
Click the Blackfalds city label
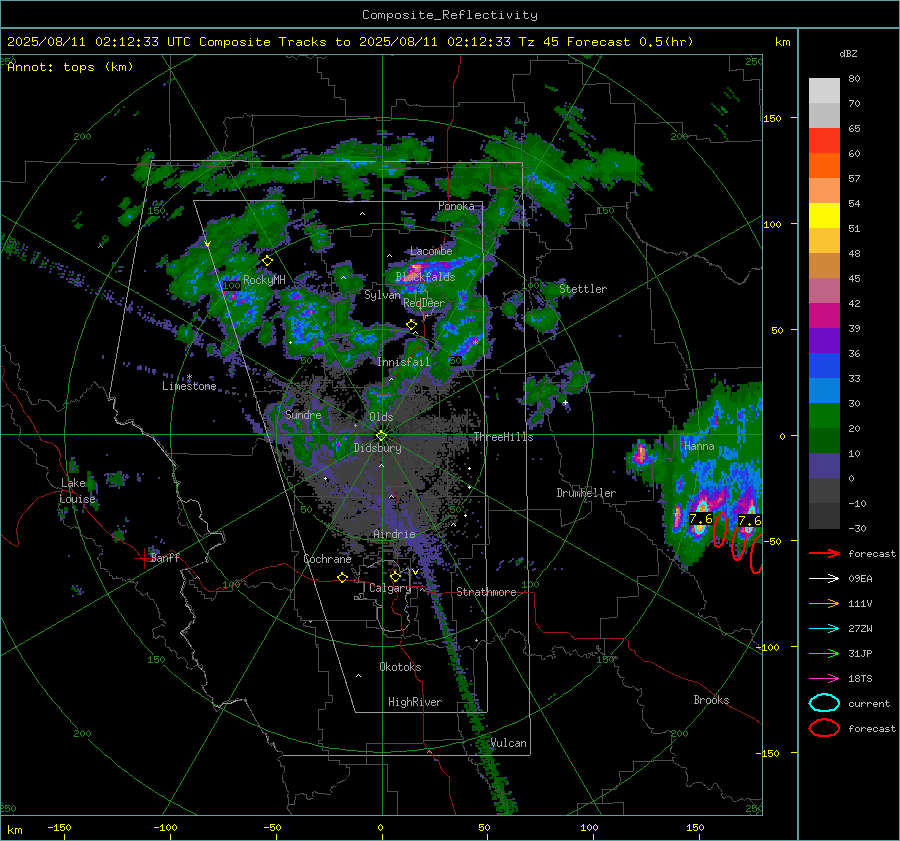(425, 277)
